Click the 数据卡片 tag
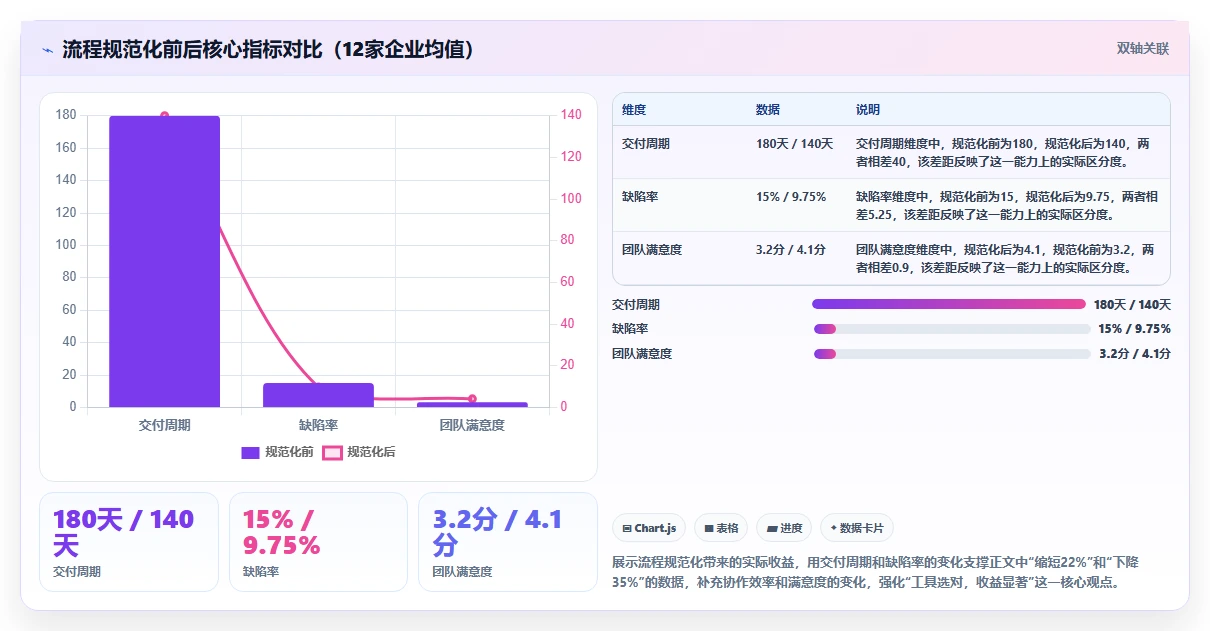1210x631 pixels. [x=857, y=528]
